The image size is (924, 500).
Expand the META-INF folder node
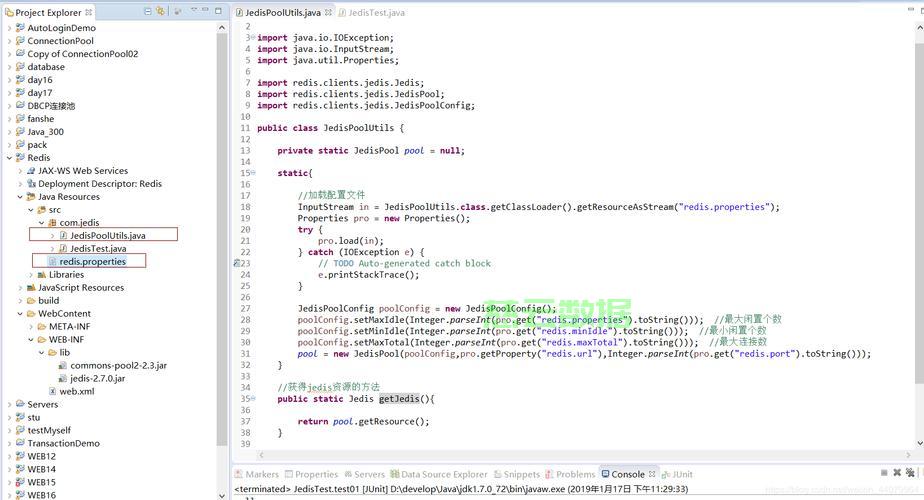tap(31, 326)
